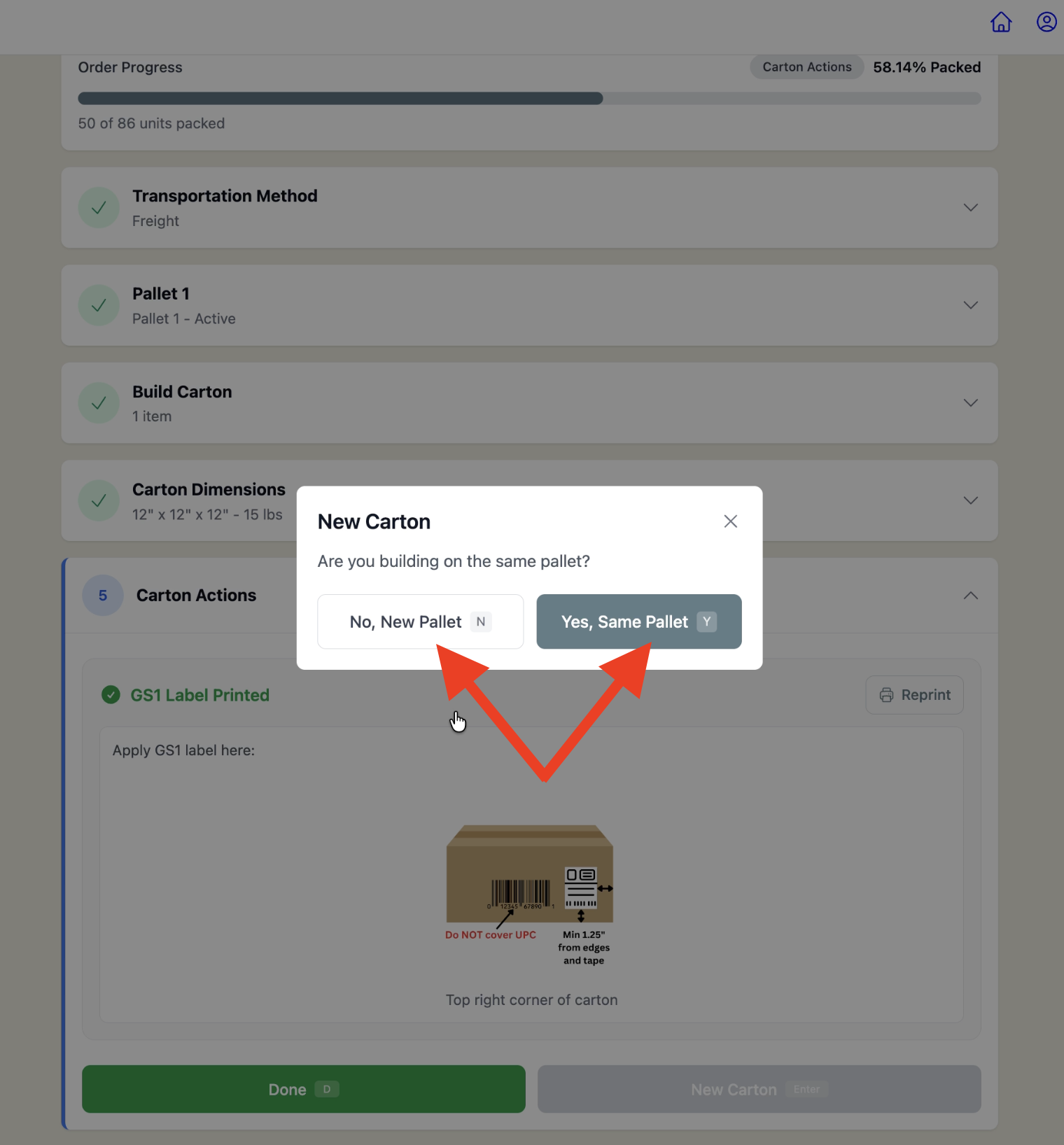
Task: Click the GS1 Label Printed check icon
Action: click(111, 694)
